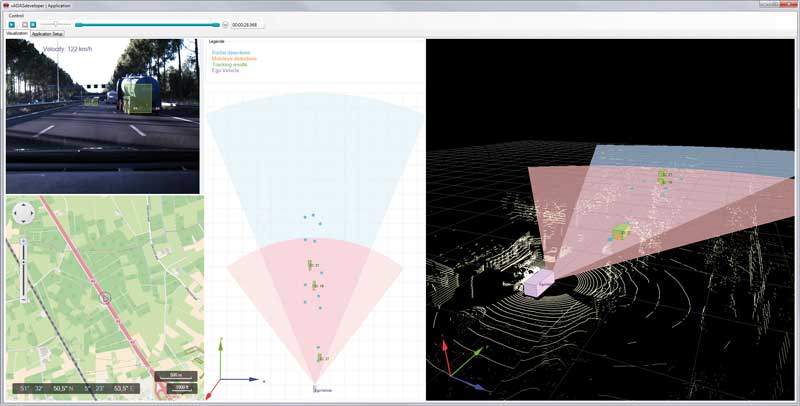Image resolution: width=800 pixels, height=406 pixels.
Task: Switch to the Application Setup tab
Action: click(x=48, y=34)
